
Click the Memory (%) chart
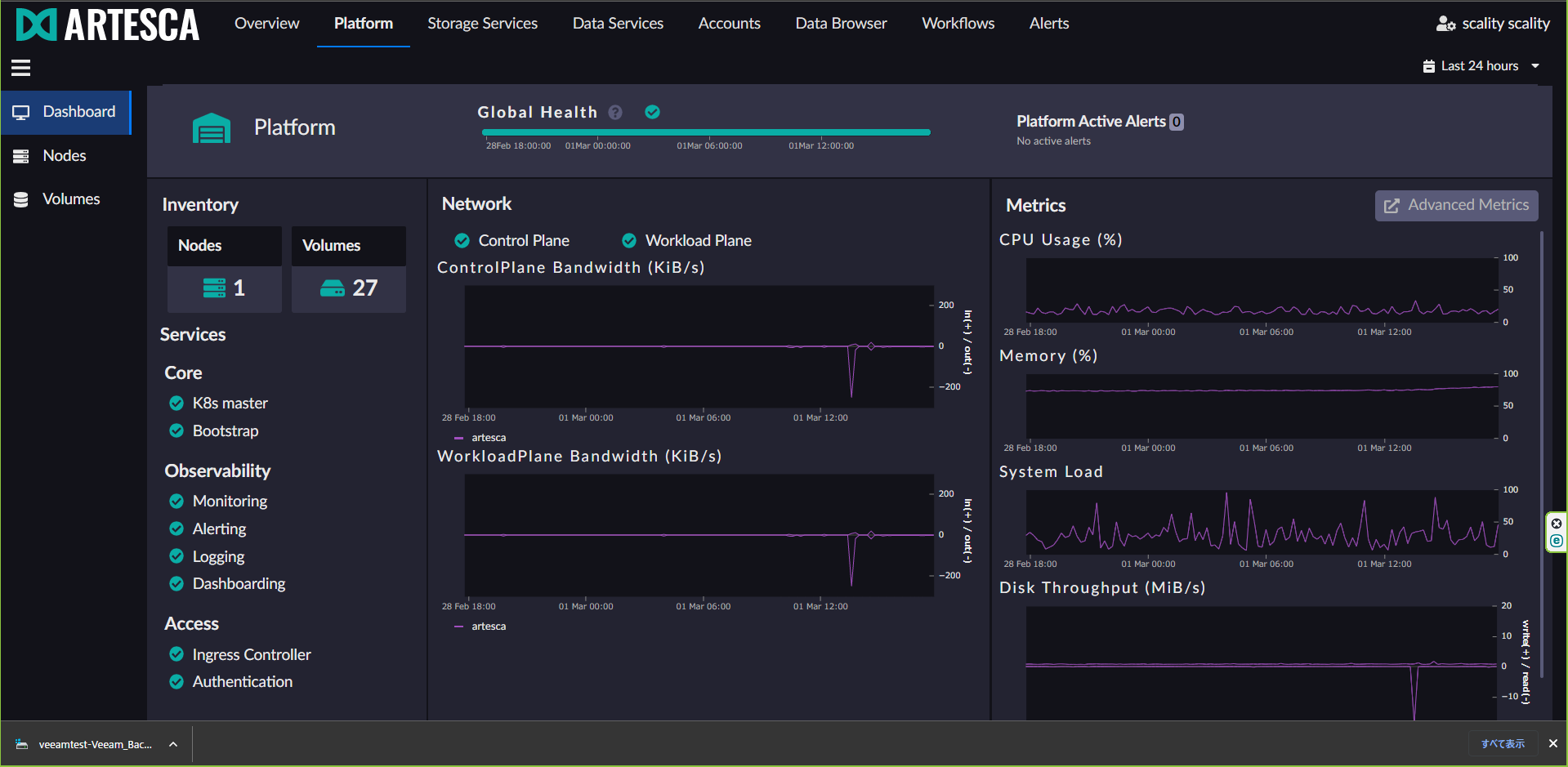1262,406
